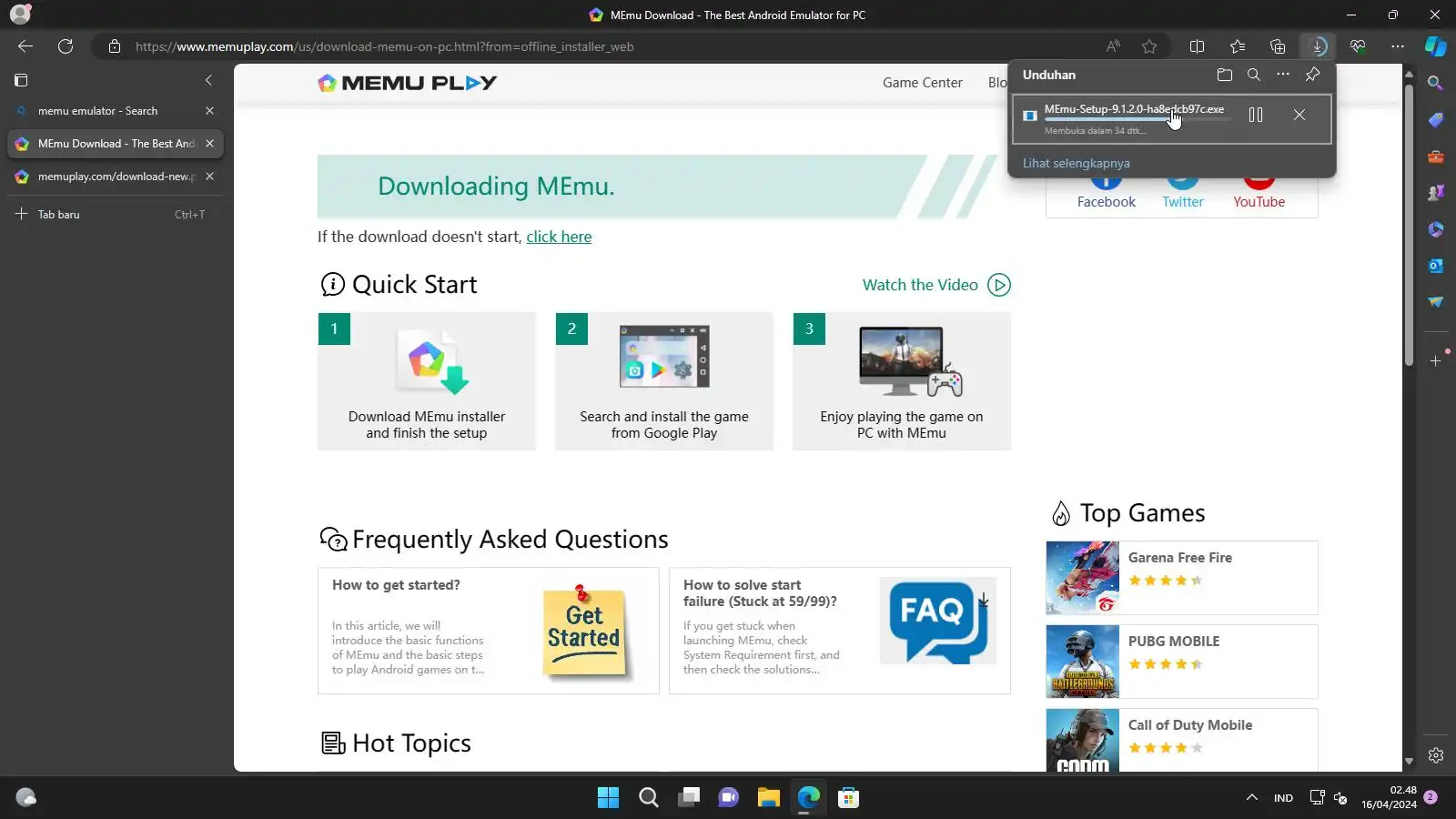
Task: Open the tab actions menu
Action: pyautogui.click(x=21, y=80)
